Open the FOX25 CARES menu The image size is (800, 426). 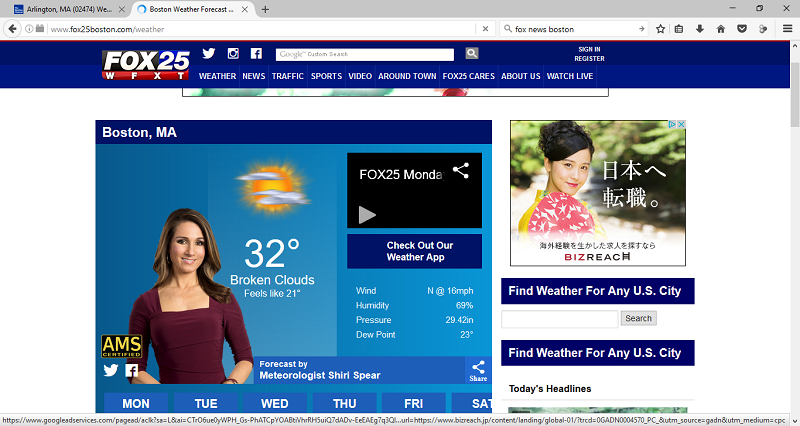pyautogui.click(x=469, y=76)
